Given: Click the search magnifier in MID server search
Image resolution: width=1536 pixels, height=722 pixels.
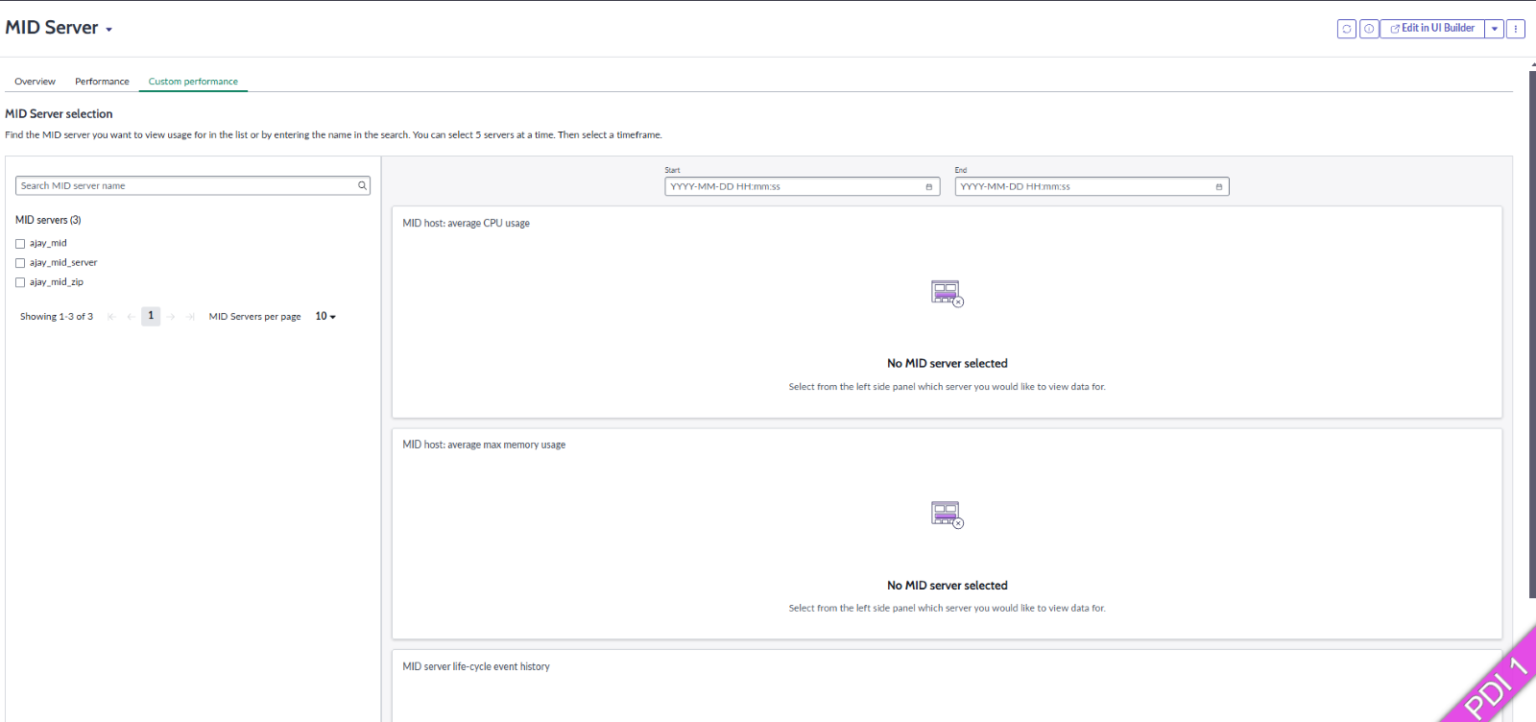Looking at the screenshot, I should click(362, 185).
